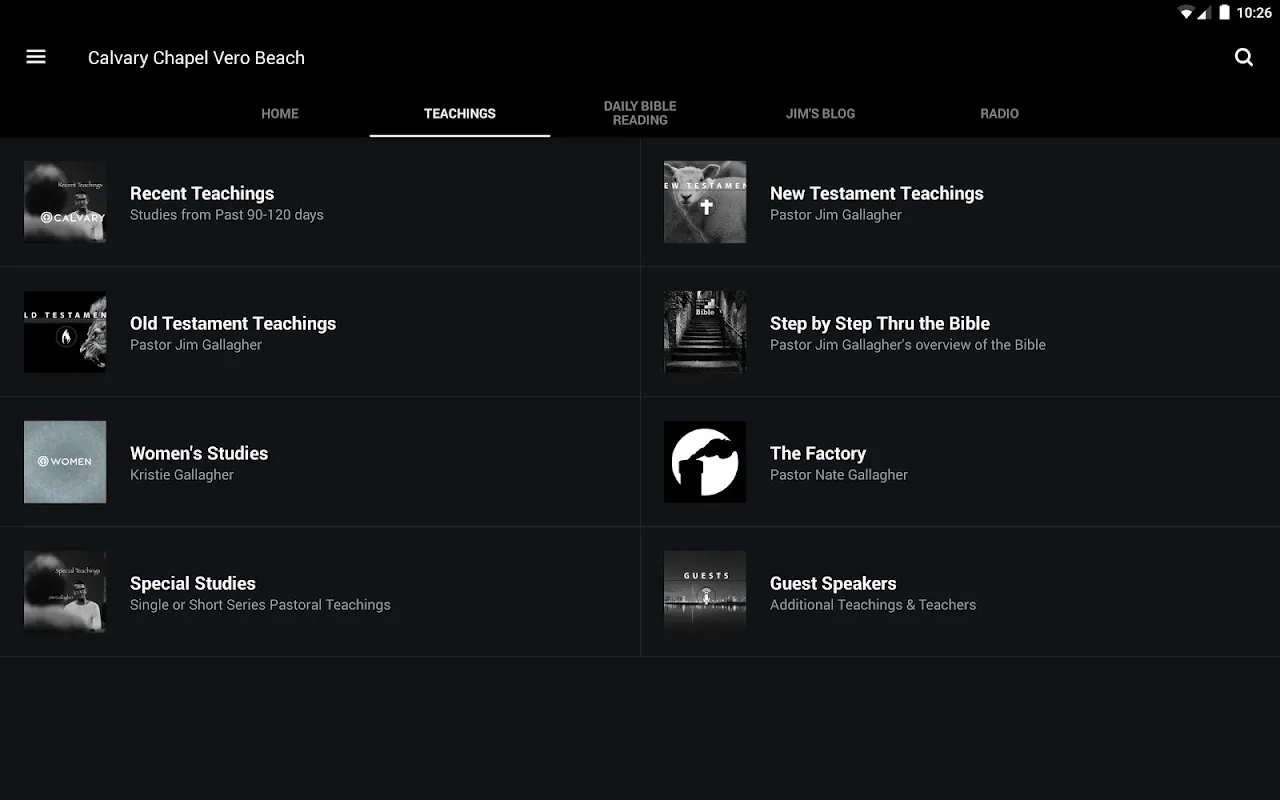
Task: Select the Guest Speakers title
Action: click(833, 583)
